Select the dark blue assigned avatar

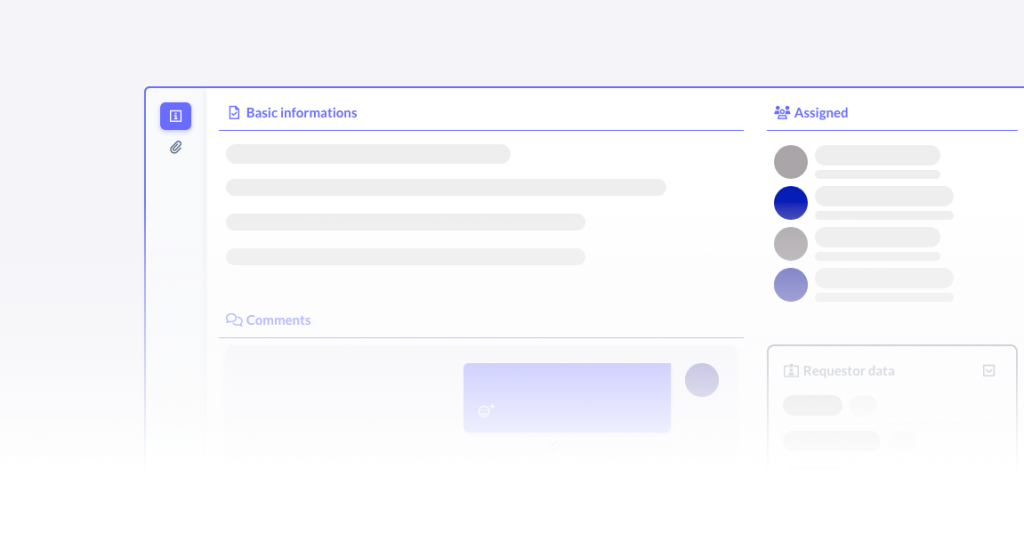pyautogui.click(x=791, y=202)
